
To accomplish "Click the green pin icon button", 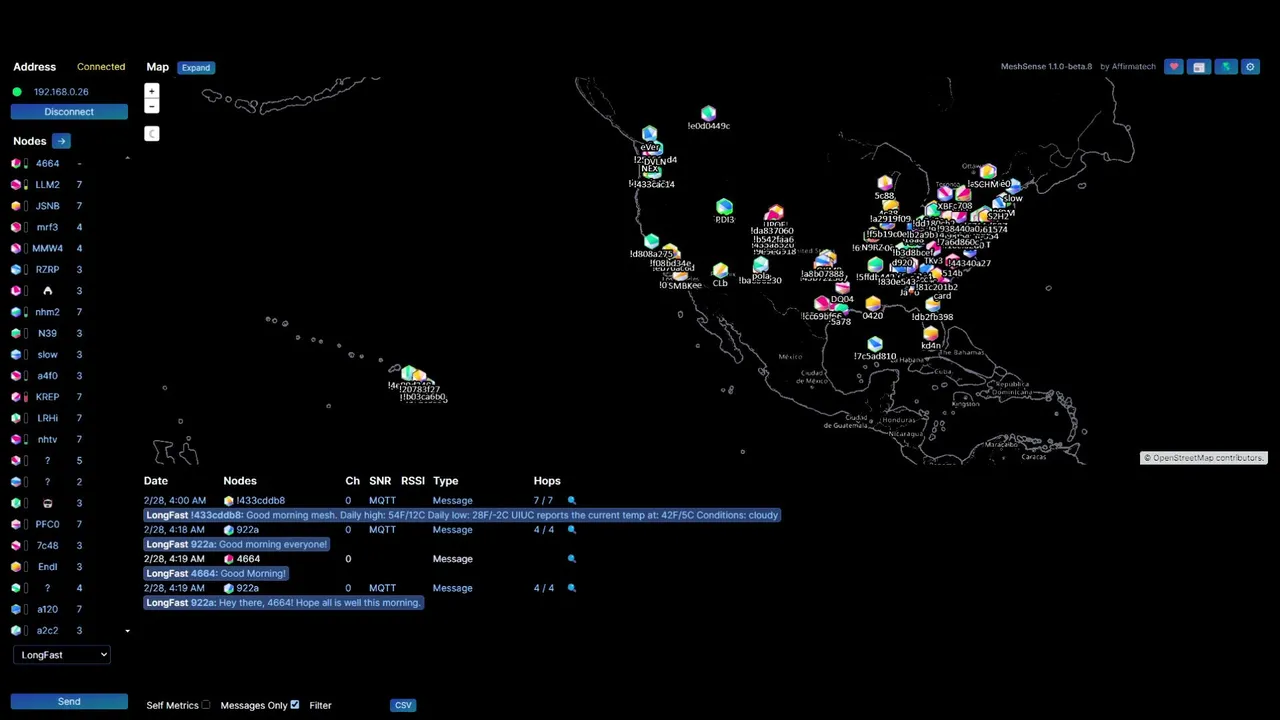I will (1225, 67).
